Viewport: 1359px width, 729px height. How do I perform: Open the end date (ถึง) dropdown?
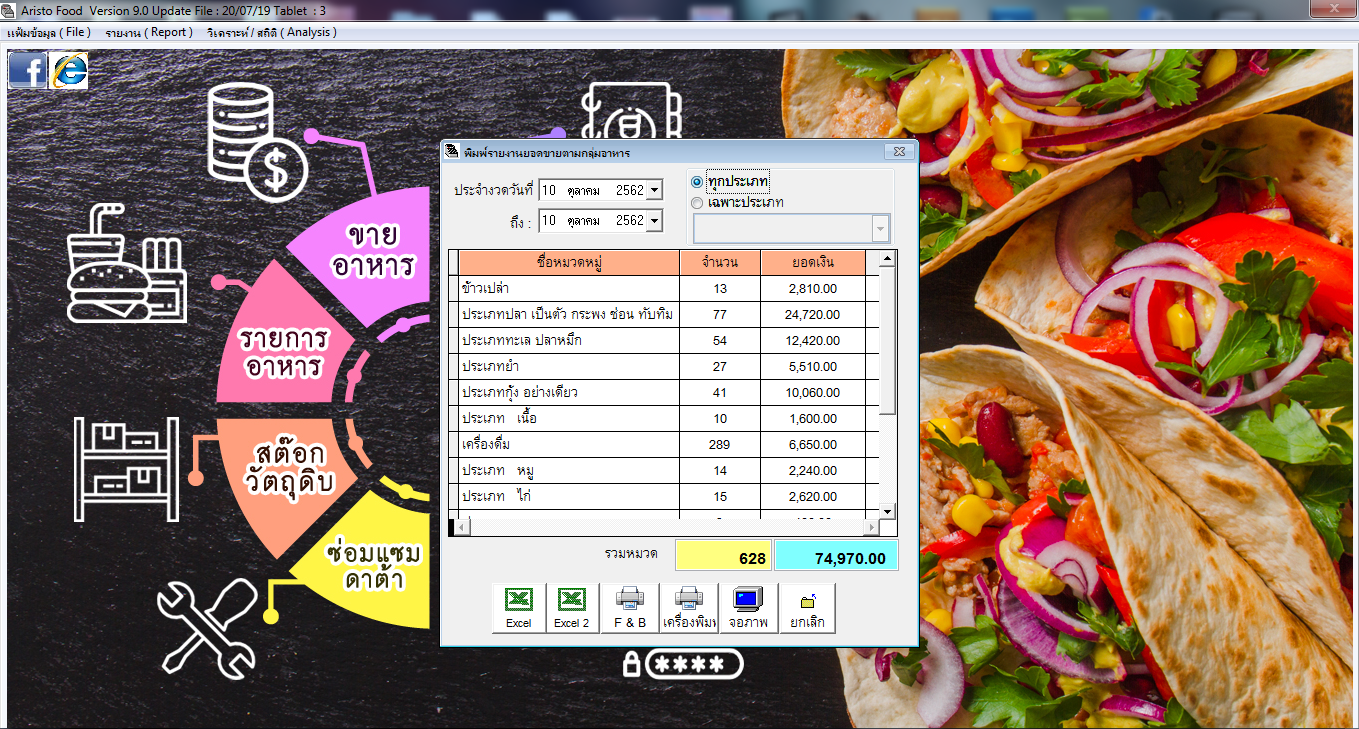point(654,220)
